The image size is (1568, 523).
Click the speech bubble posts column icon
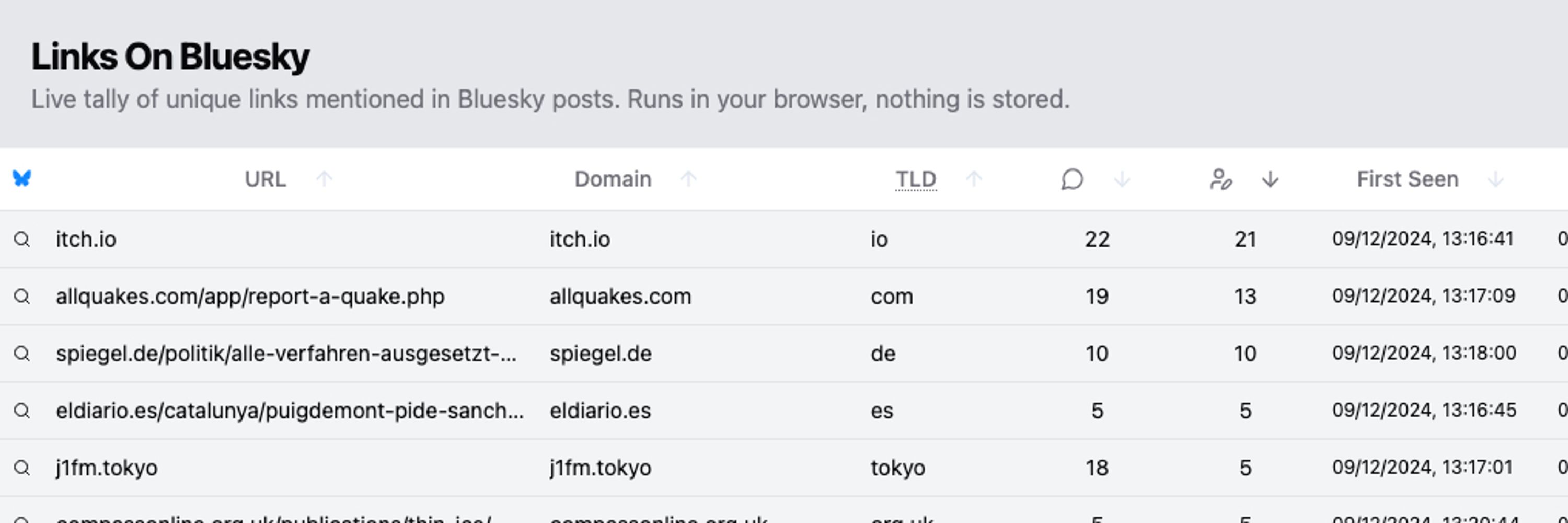pos(1072,179)
